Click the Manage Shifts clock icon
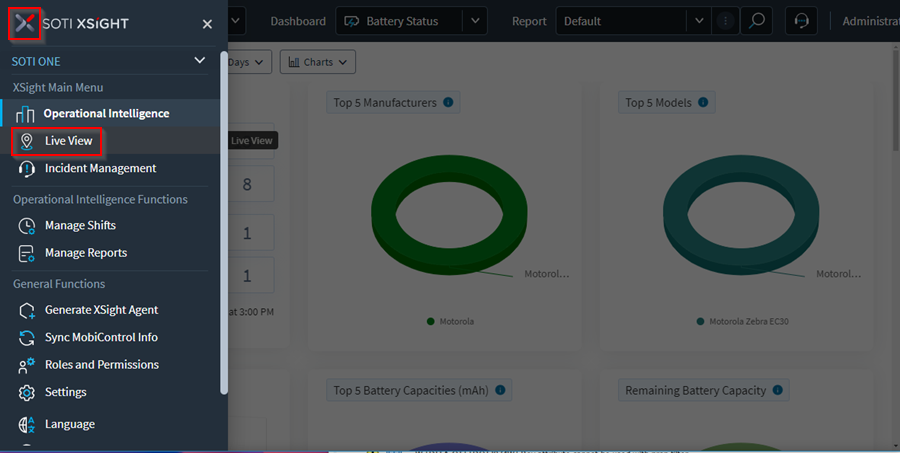Screen dimensions: 900x453 coord(26,226)
